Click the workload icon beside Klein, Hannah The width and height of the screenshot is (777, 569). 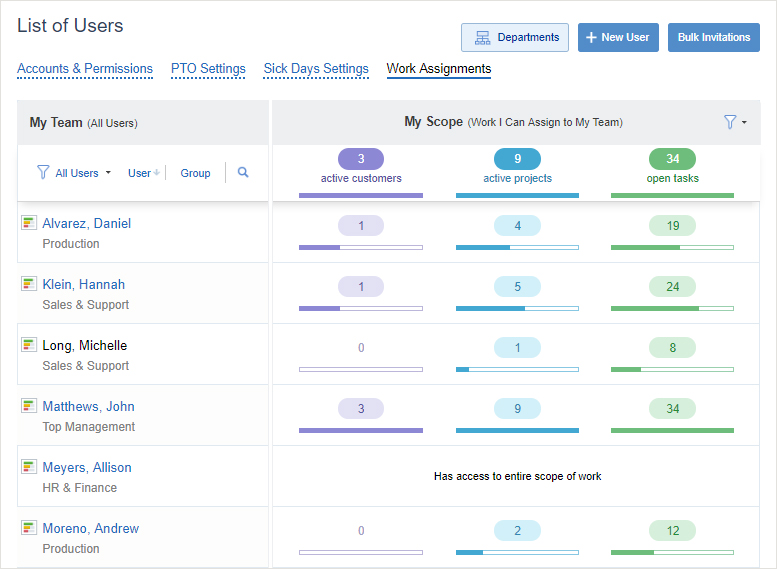pos(29,284)
